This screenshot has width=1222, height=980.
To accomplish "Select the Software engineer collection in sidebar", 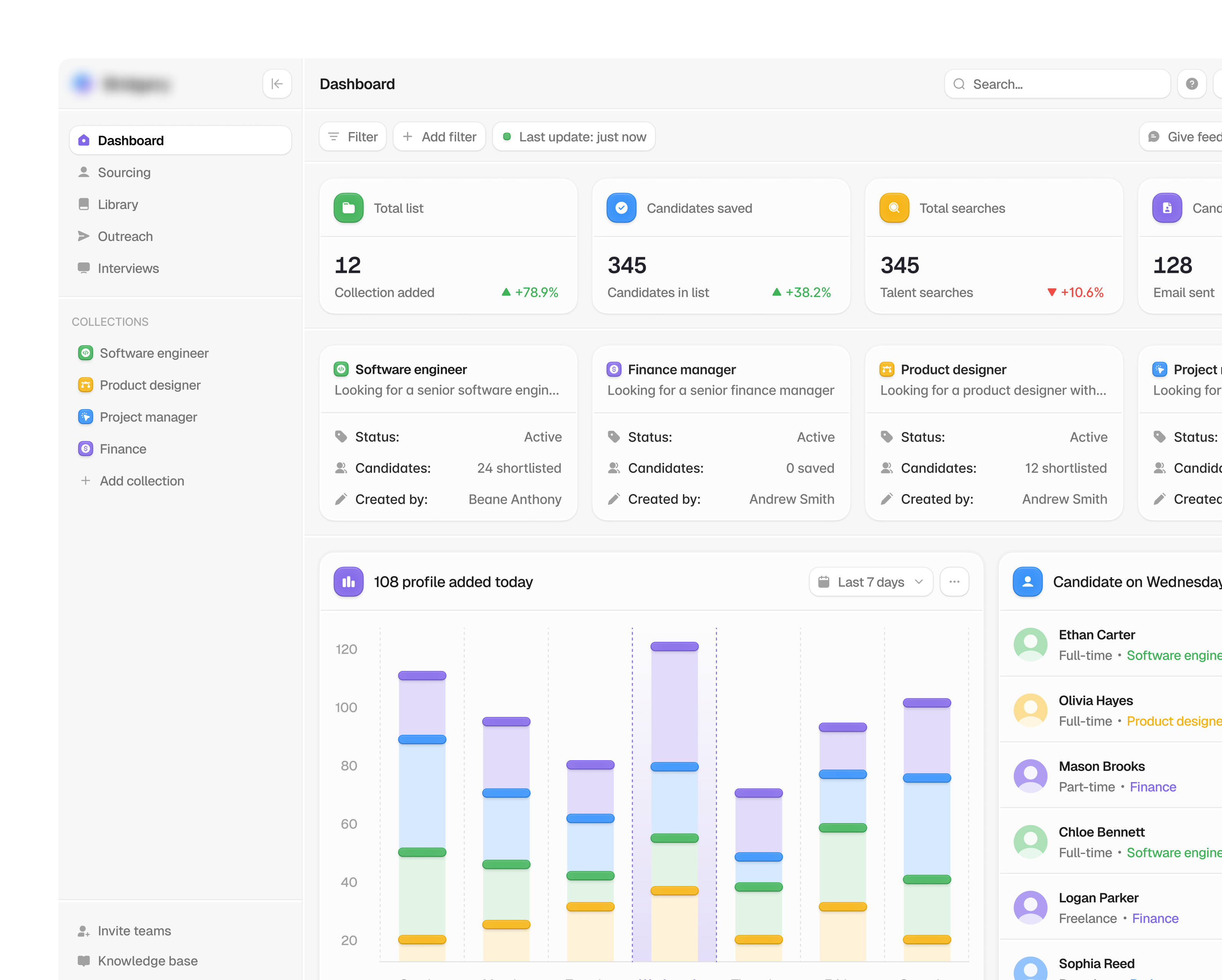I will pyautogui.click(x=180, y=353).
